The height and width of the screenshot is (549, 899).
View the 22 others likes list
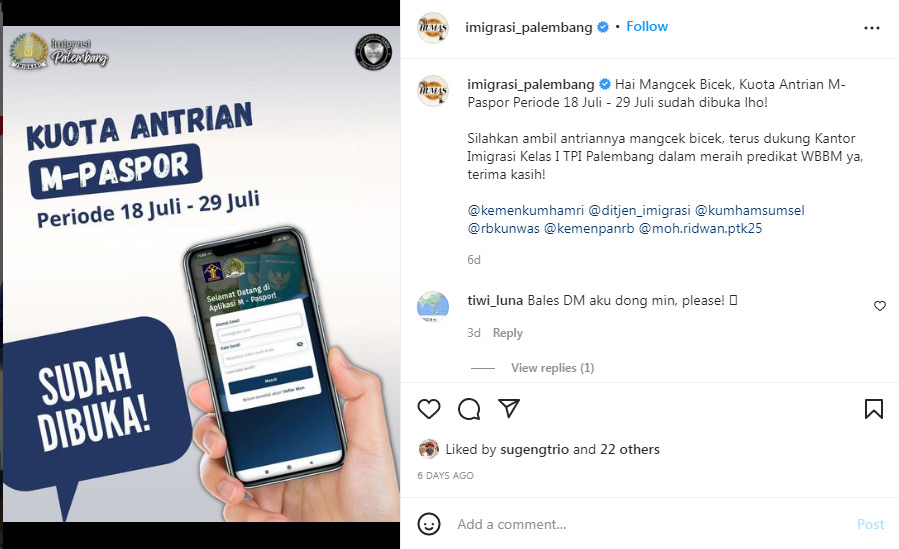[x=630, y=449]
